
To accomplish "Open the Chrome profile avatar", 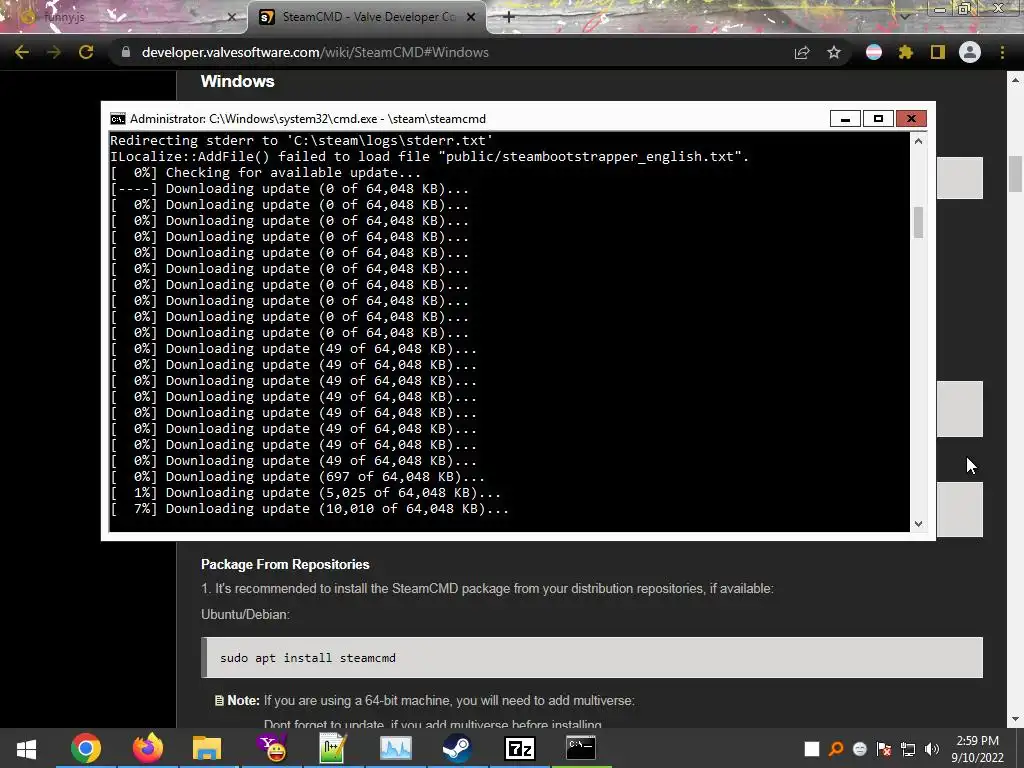I will [970, 52].
